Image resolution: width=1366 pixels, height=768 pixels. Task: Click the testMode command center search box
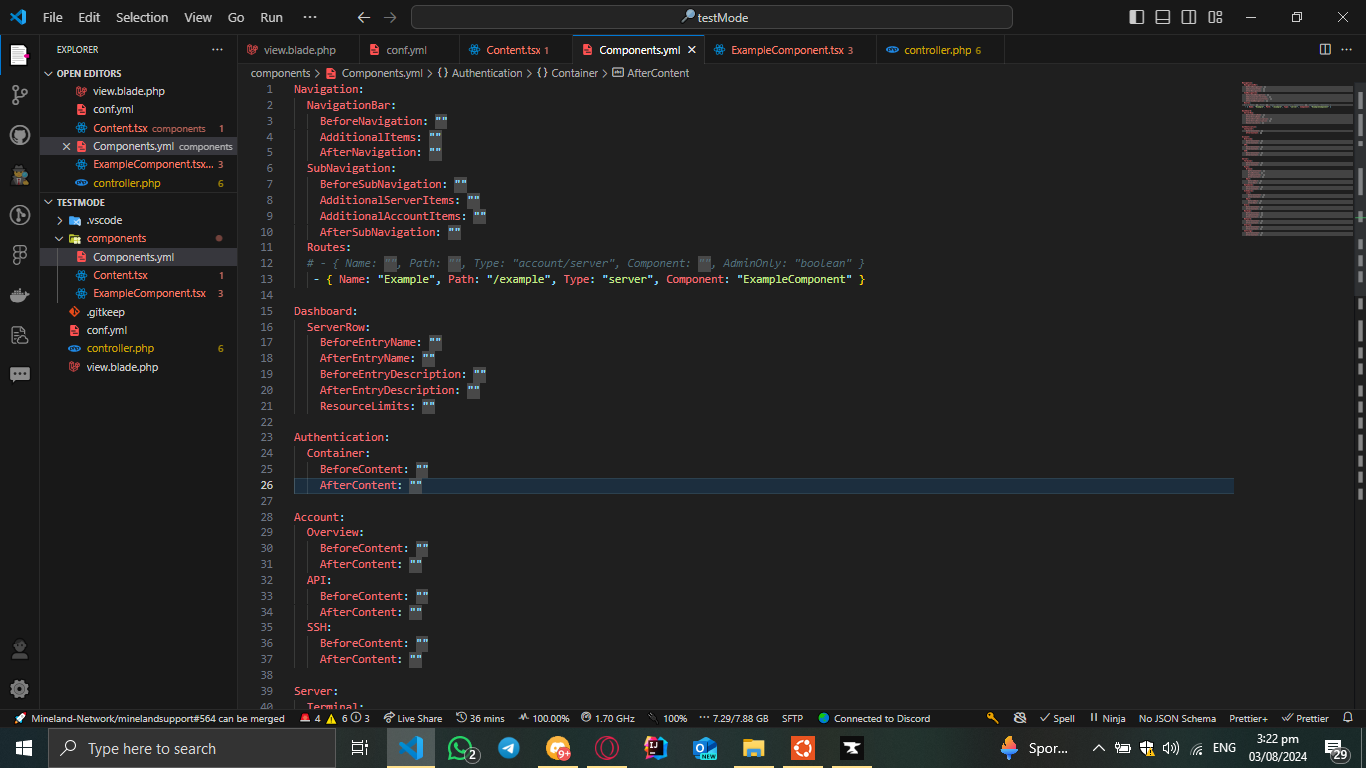click(712, 17)
